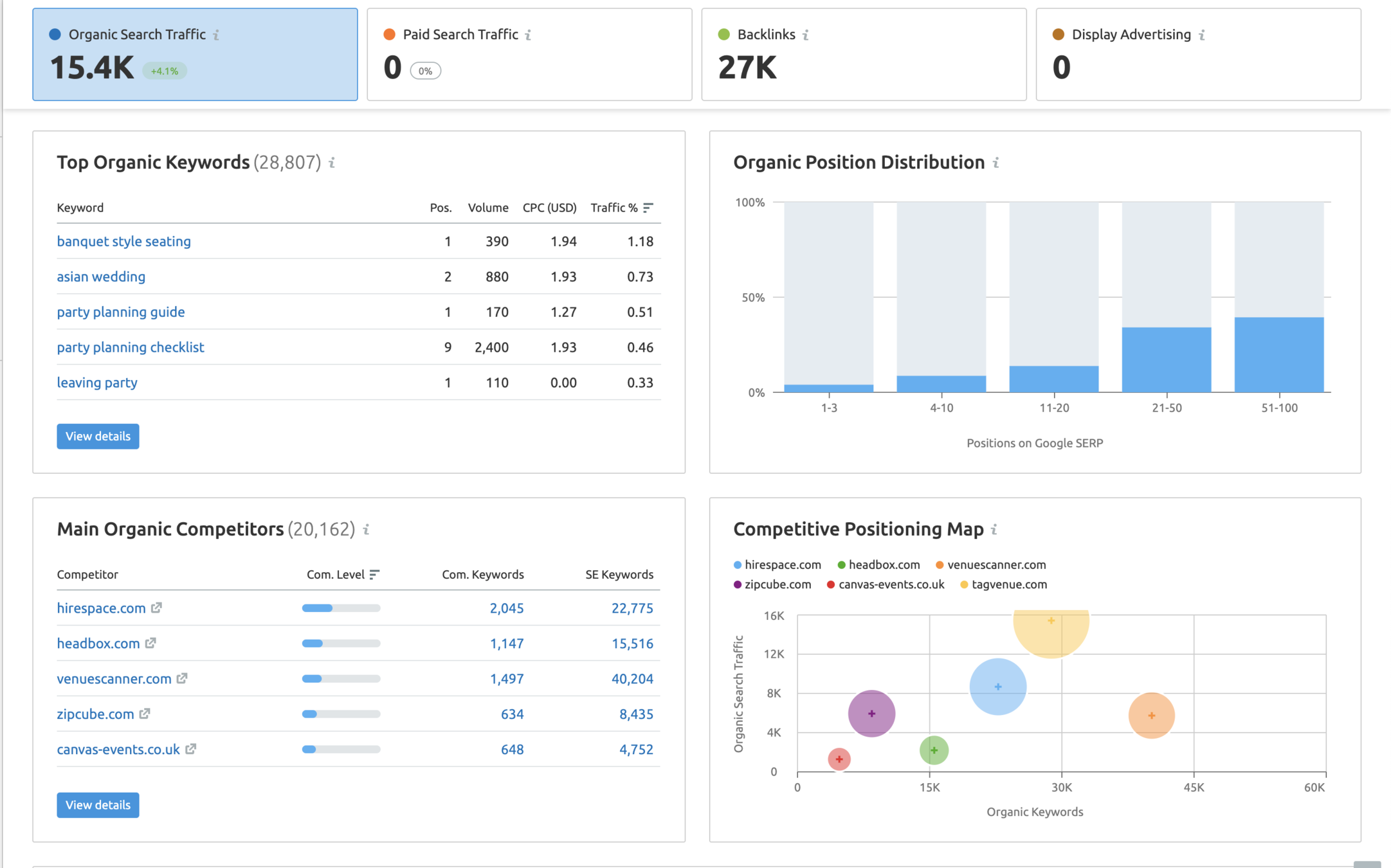Viewport: 1391px width, 868px height.
Task: Select the Display Advertising tab card
Action: click(x=1198, y=54)
